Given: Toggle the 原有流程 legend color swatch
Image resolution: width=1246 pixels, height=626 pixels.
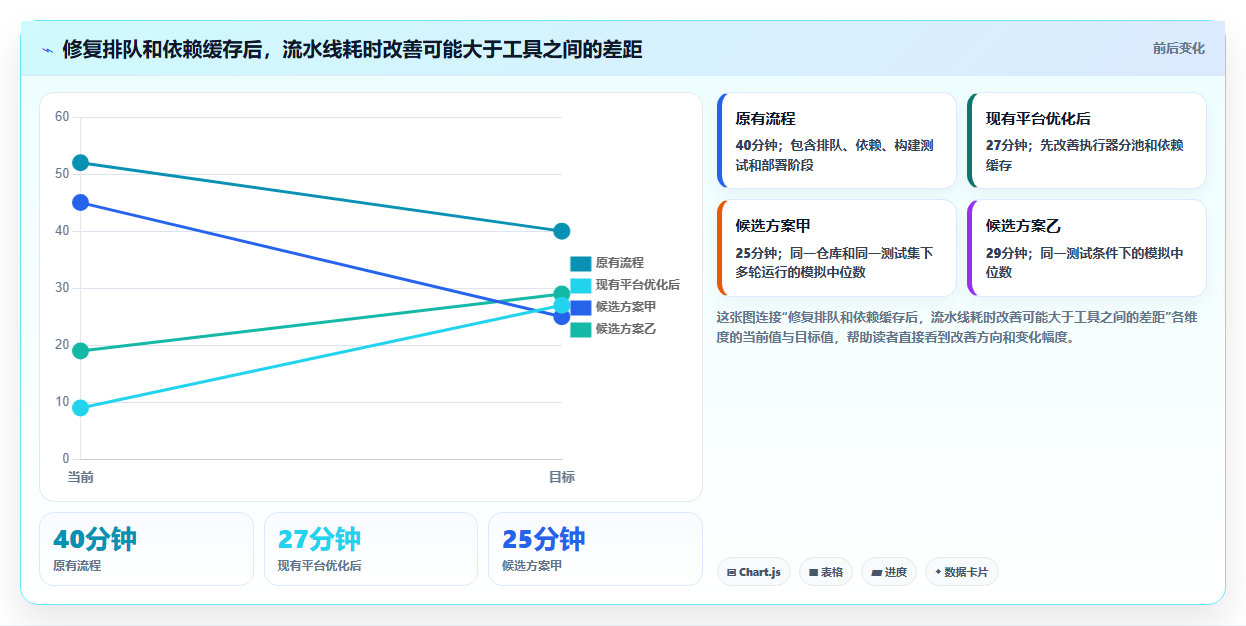Looking at the screenshot, I should (x=581, y=263).
